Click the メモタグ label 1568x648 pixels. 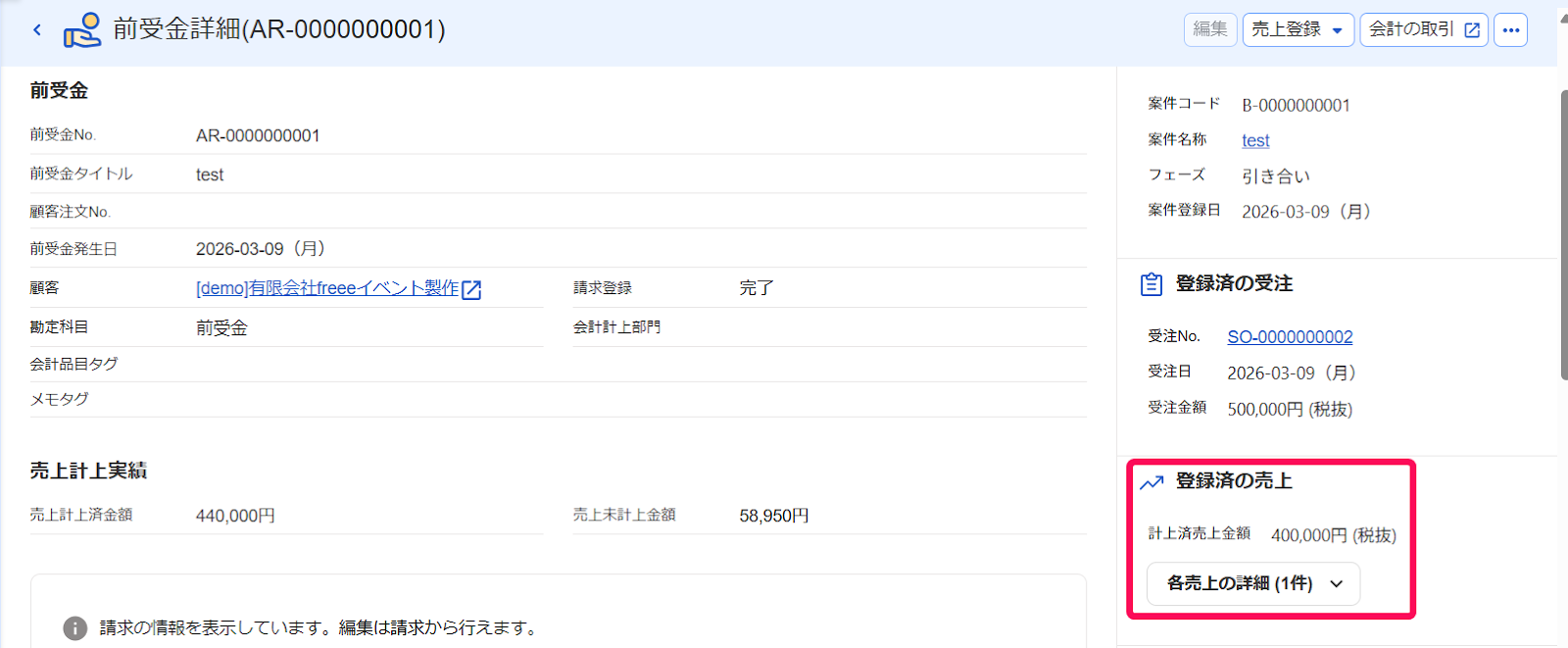coord(59,399)
